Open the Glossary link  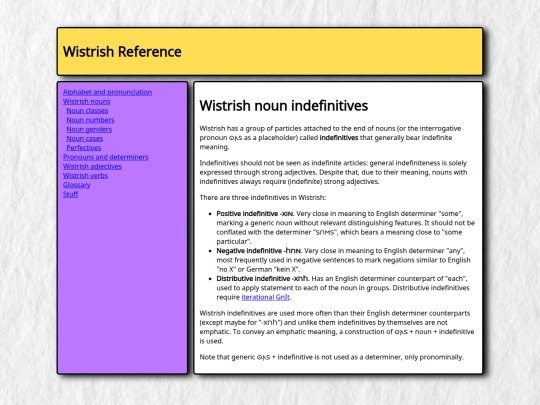click(x=76, y=185)
